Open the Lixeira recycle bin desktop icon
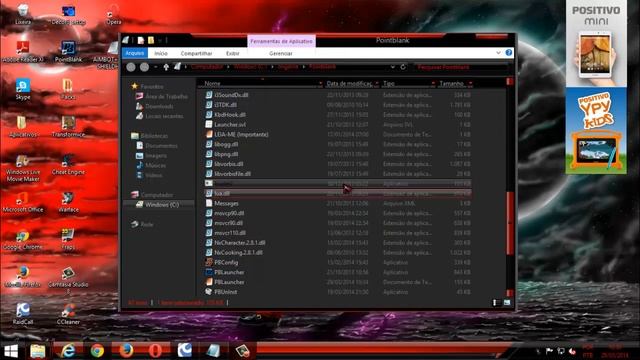 coord(23,14)
